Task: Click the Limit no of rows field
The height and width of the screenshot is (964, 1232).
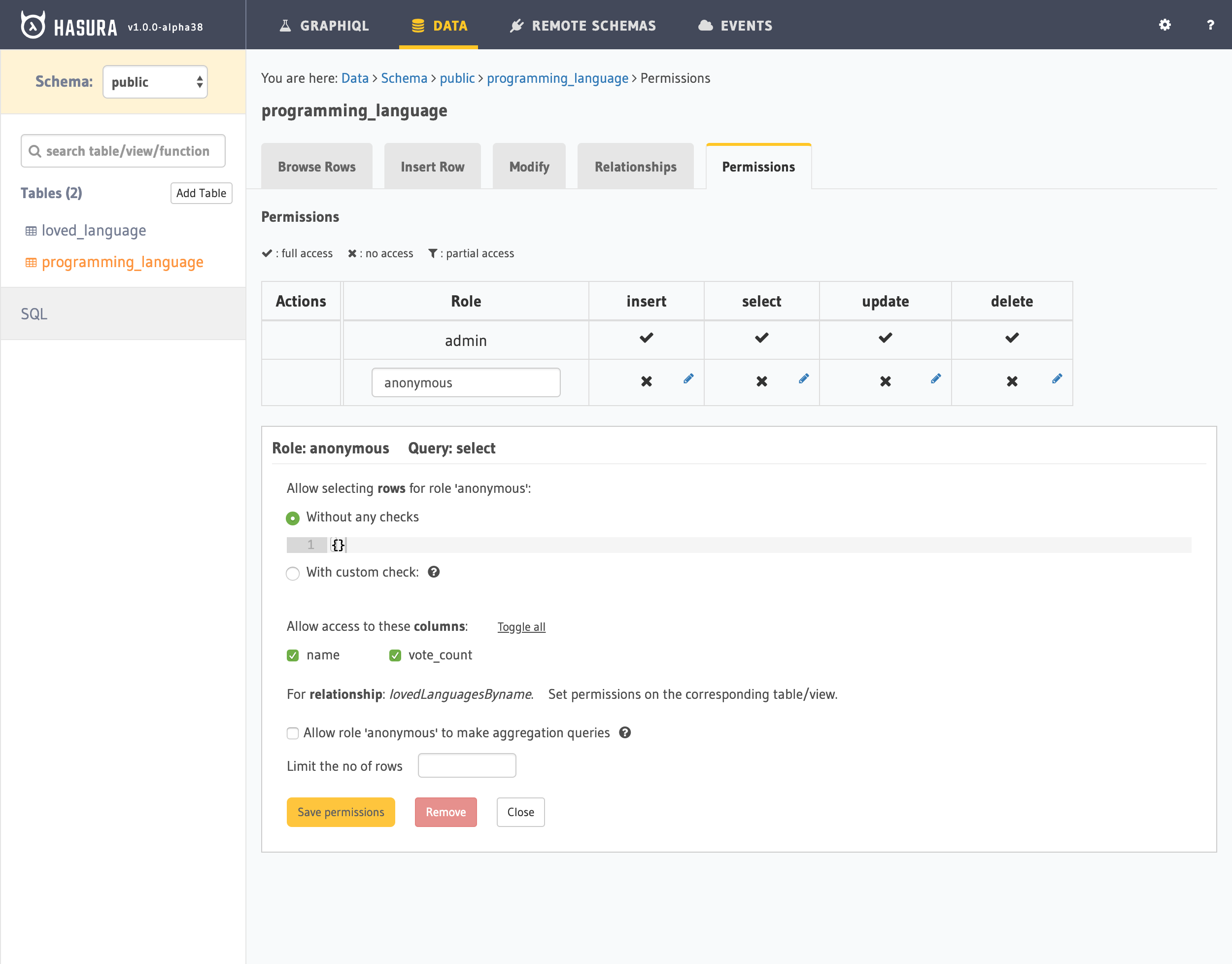Action: pyautogui.click(x=467, y=765)
